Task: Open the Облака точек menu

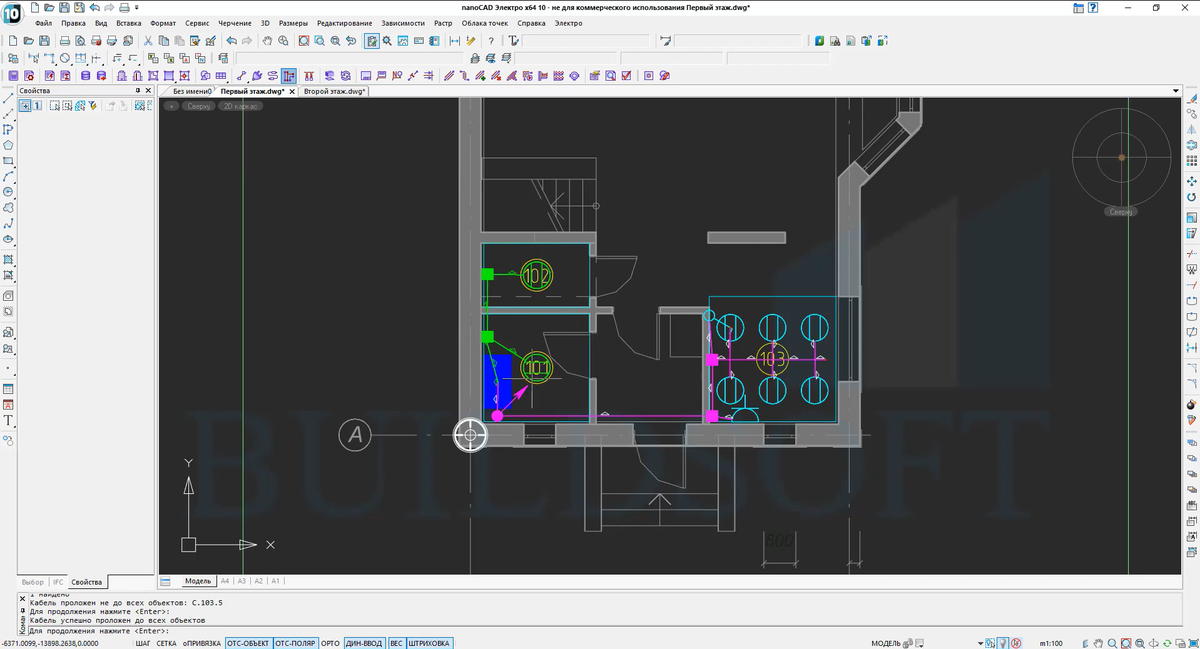Action: [483, 22]
